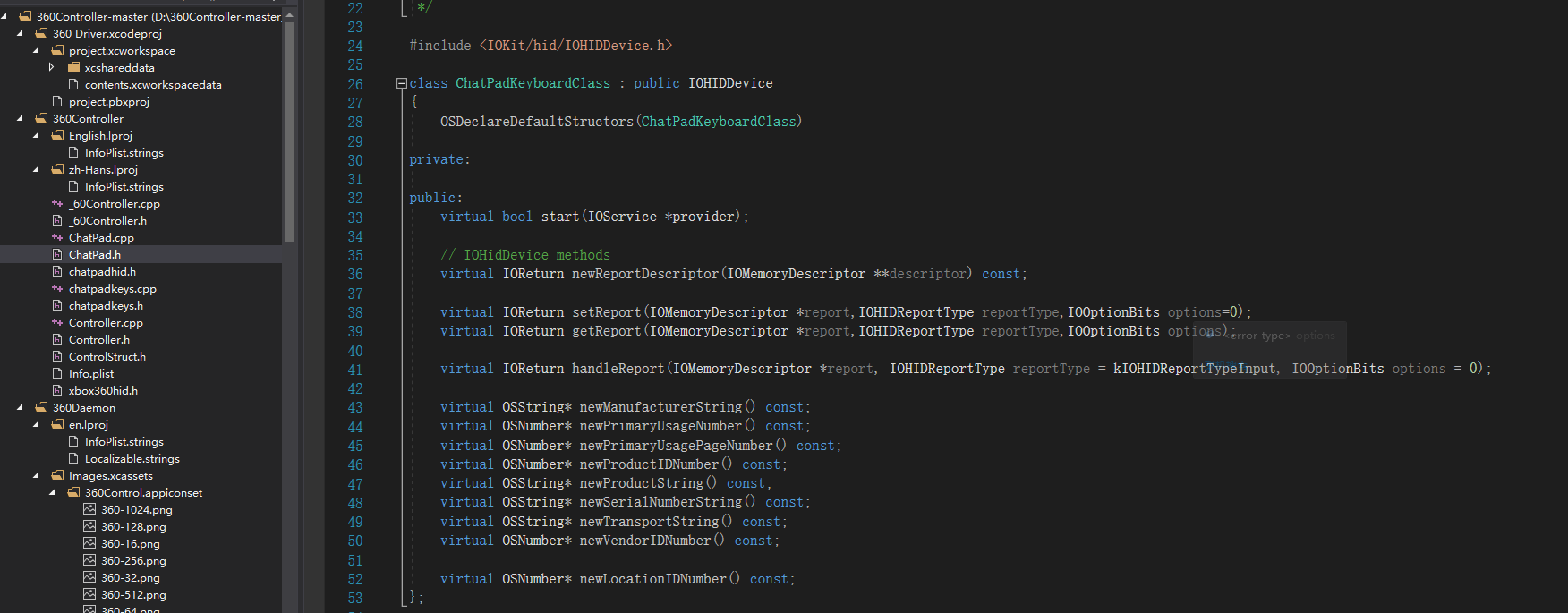The width and height of the screenshot is (1568, 613).
Task: Click the document icon beside Info.plist
Action: 57,374
